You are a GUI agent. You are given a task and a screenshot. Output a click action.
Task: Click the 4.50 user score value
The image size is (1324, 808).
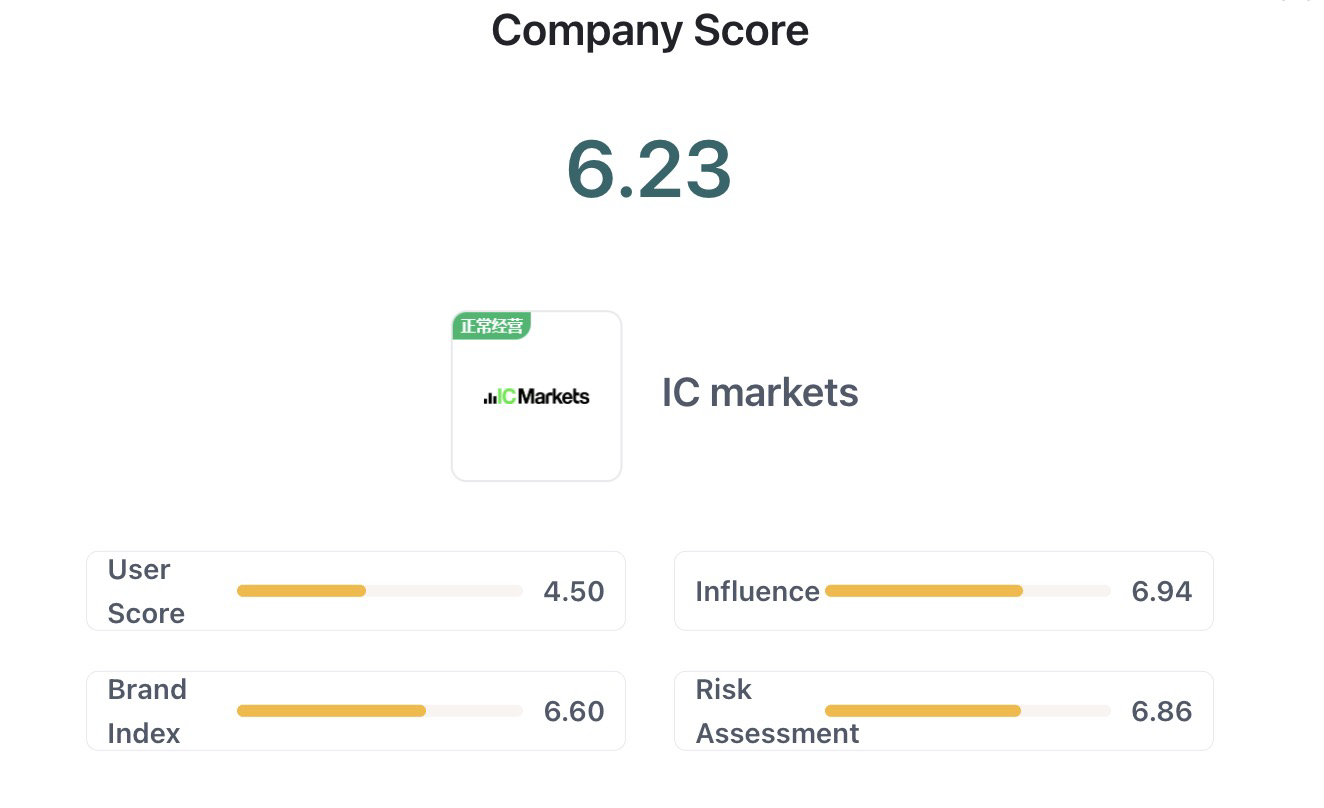tap(574, 591)
